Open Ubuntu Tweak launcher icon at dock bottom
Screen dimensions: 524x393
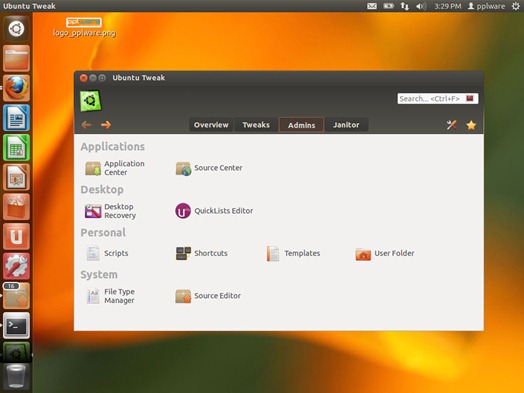16,353
